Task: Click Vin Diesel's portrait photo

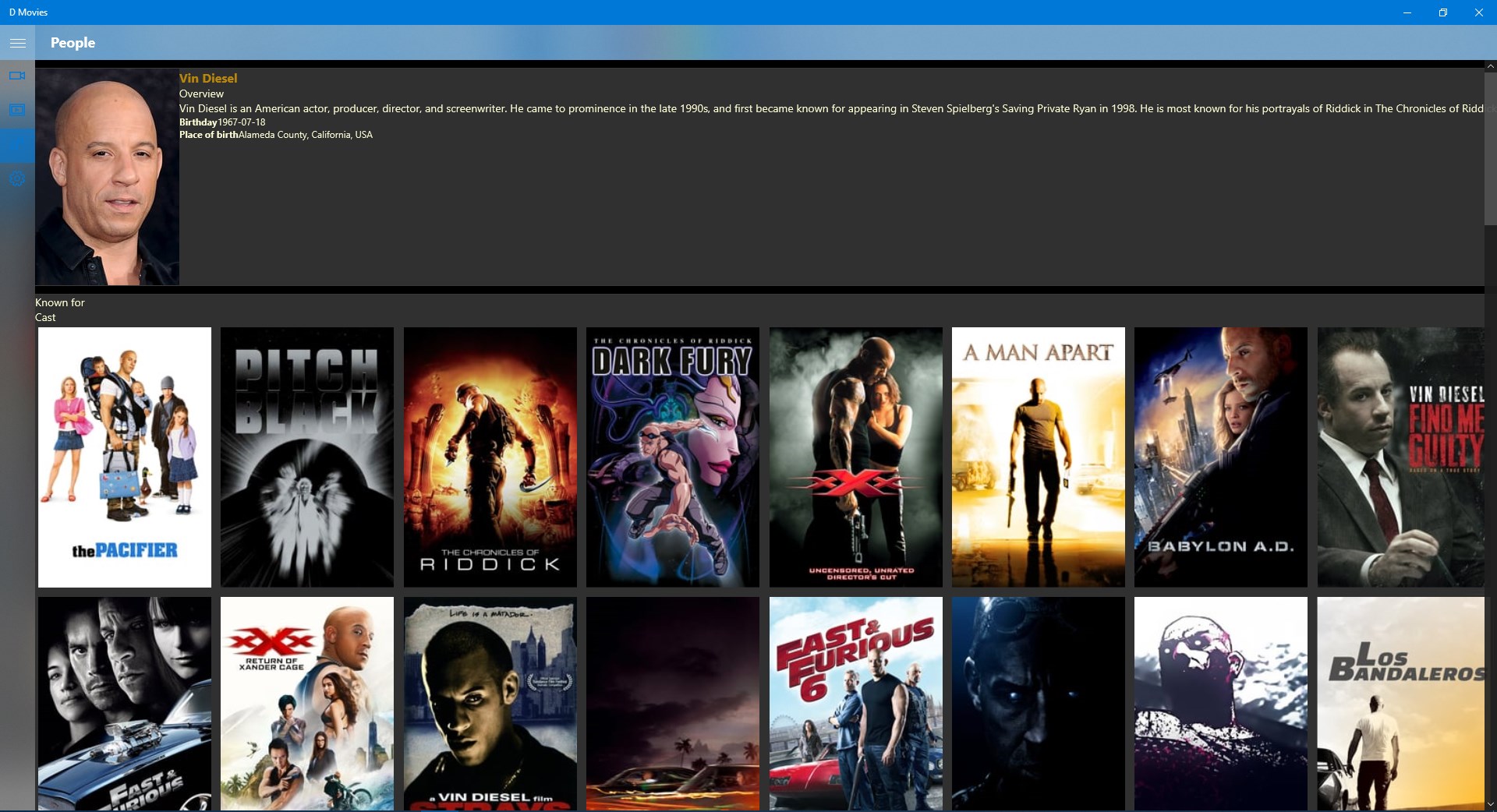Action: click(107, 177)
